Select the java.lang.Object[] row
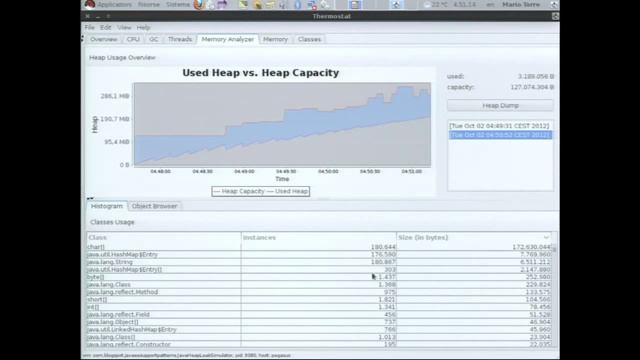 [x=319, y=322]
